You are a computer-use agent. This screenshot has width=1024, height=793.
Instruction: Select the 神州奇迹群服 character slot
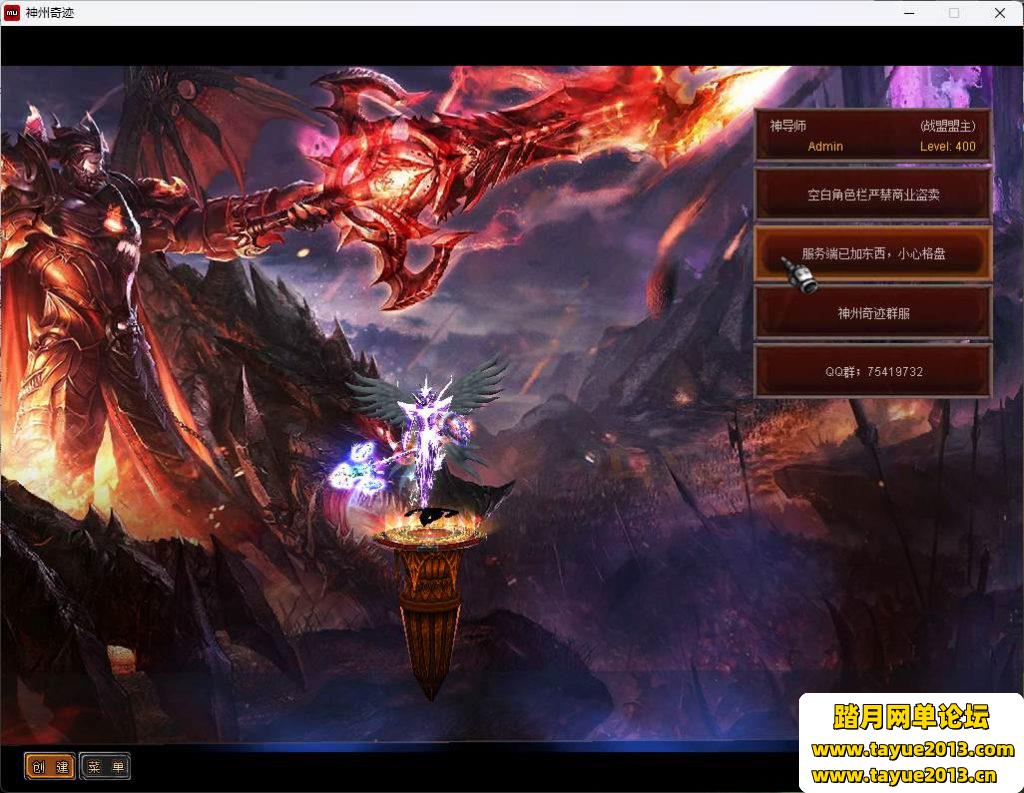click(x=873, y=313)
